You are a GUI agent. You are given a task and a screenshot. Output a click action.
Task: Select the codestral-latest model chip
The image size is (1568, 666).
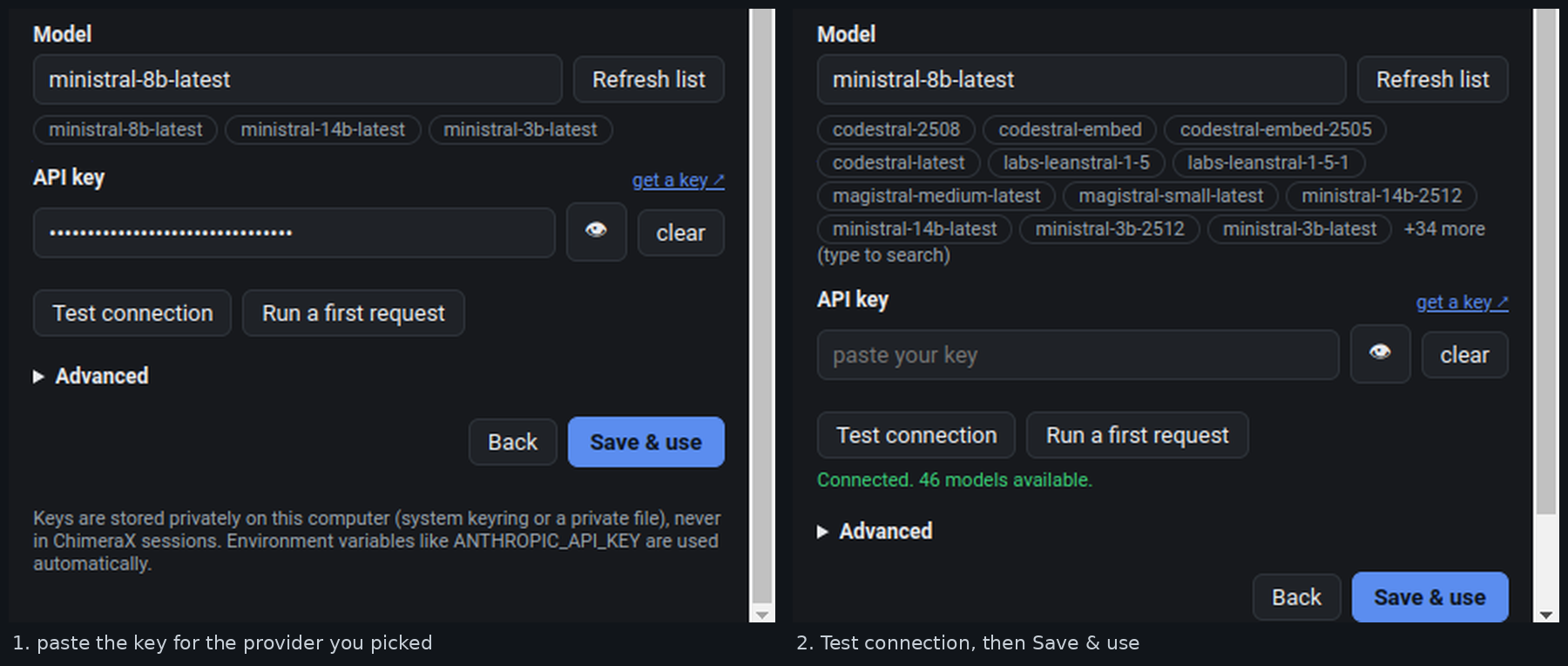(899, 163)
